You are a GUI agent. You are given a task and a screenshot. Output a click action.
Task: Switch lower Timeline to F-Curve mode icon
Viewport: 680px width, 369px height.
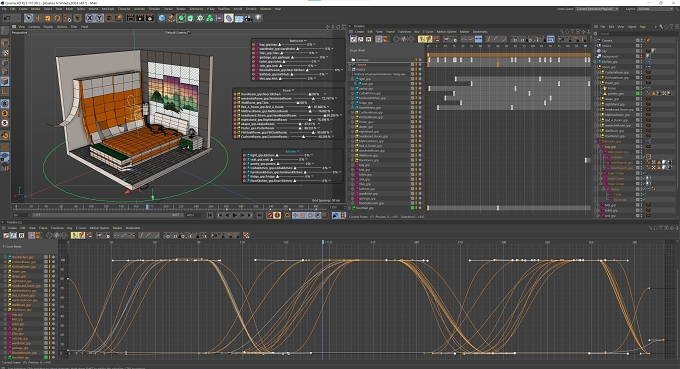coord(13,235)
